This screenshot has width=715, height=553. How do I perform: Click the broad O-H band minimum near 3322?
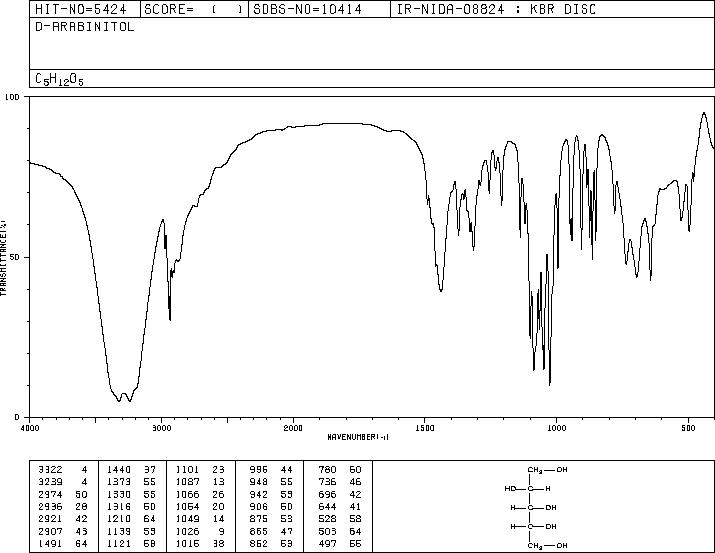pos(119,401)
